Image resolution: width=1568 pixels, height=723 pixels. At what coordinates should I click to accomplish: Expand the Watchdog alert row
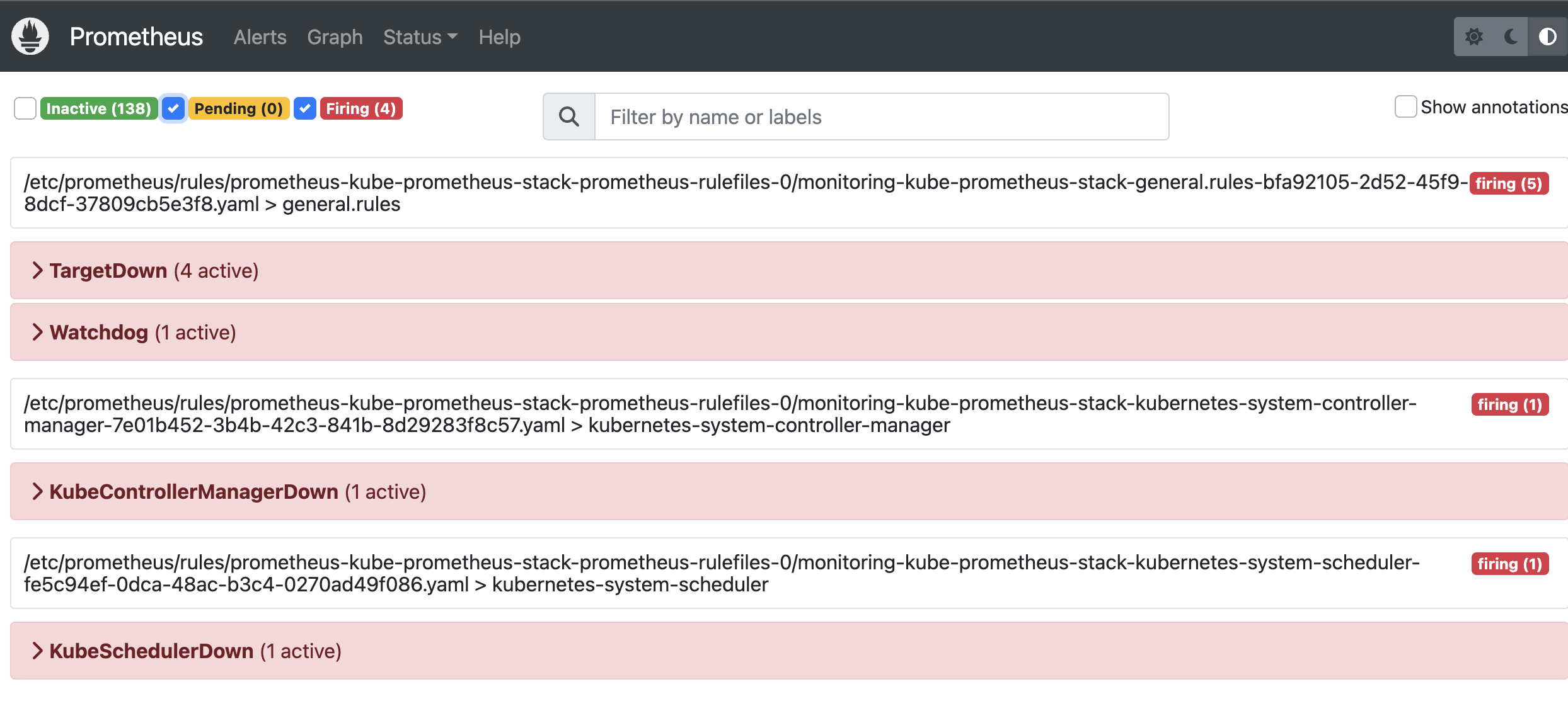click(38, 332)
